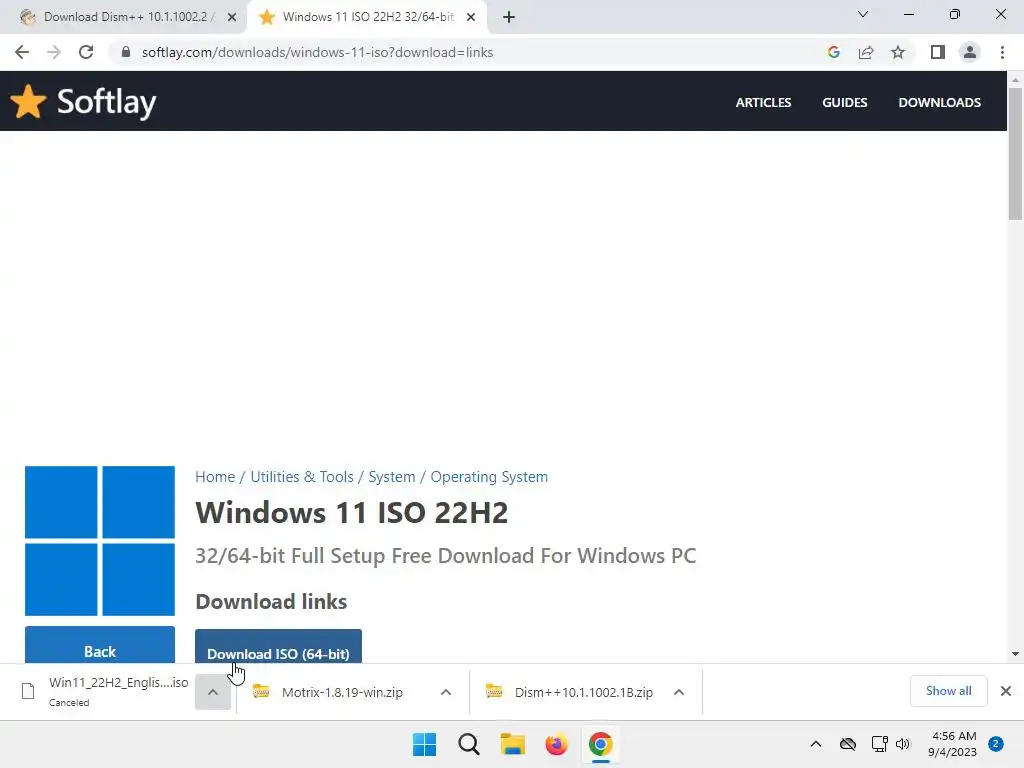Expand options for Win11 iso download
The height and width of the screenshot is (768, 1024).
click(213, 692)
